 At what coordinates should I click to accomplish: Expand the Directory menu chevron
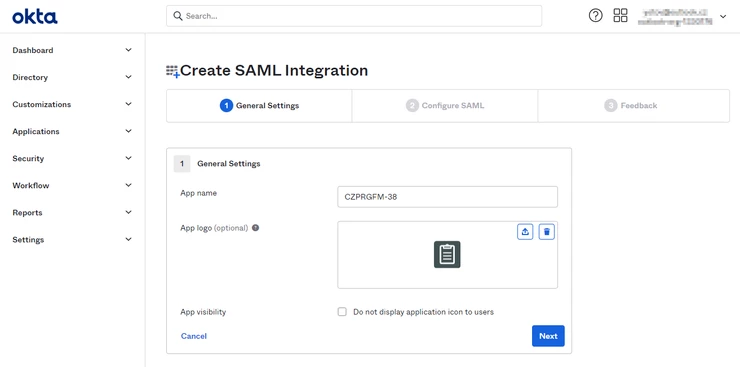[x=128, y=77]
